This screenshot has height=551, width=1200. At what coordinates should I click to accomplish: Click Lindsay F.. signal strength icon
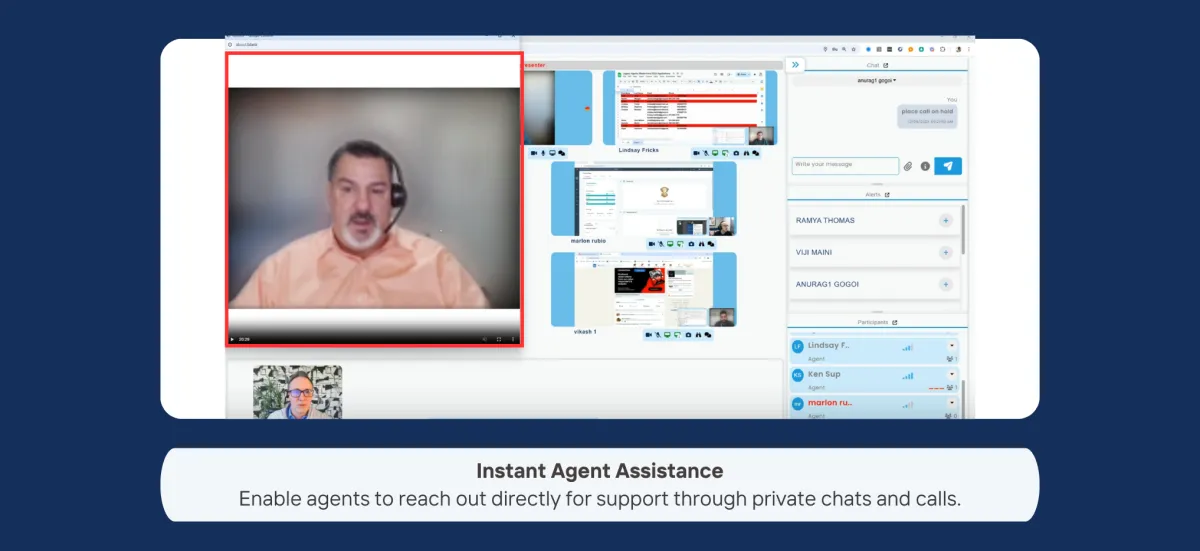908,347
